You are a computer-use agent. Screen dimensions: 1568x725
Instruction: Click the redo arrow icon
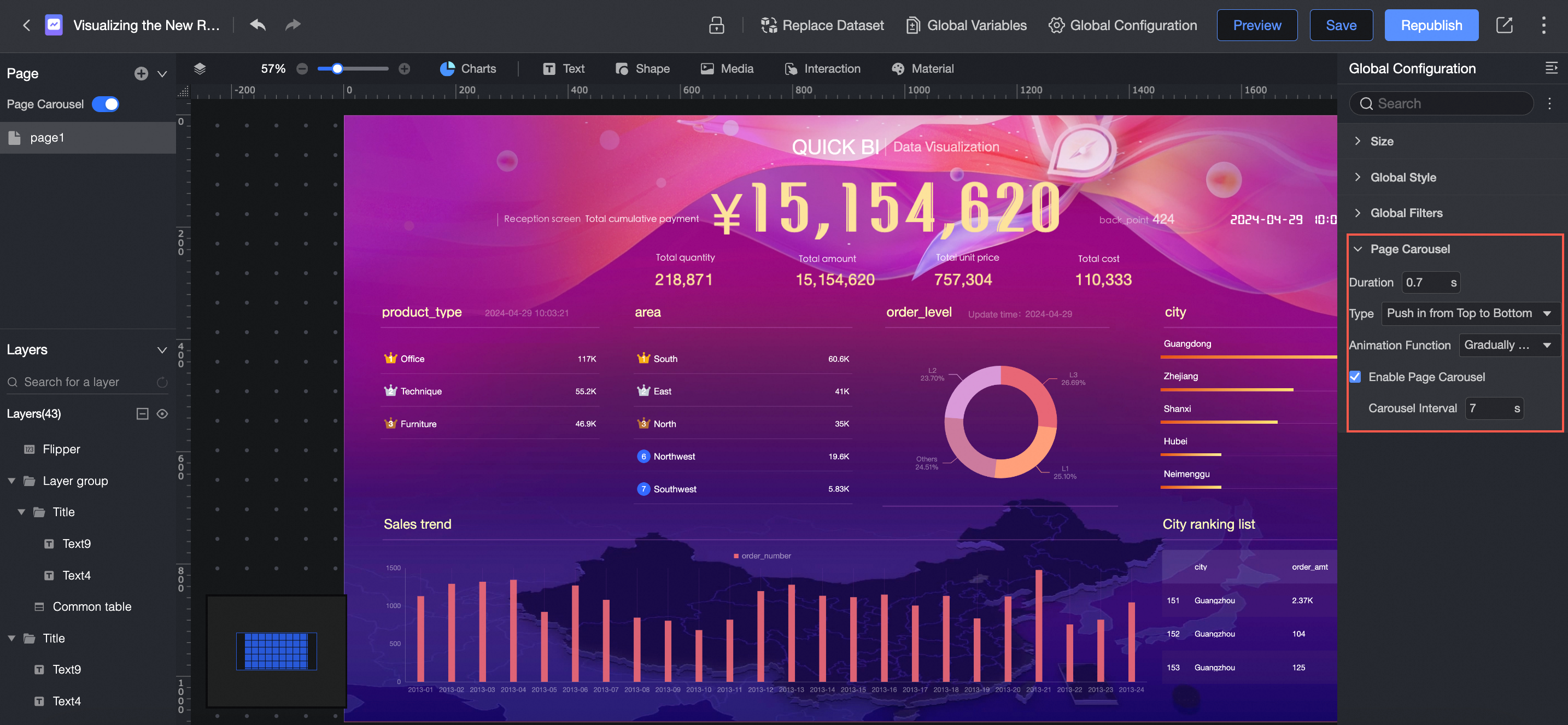pos(294,25)
